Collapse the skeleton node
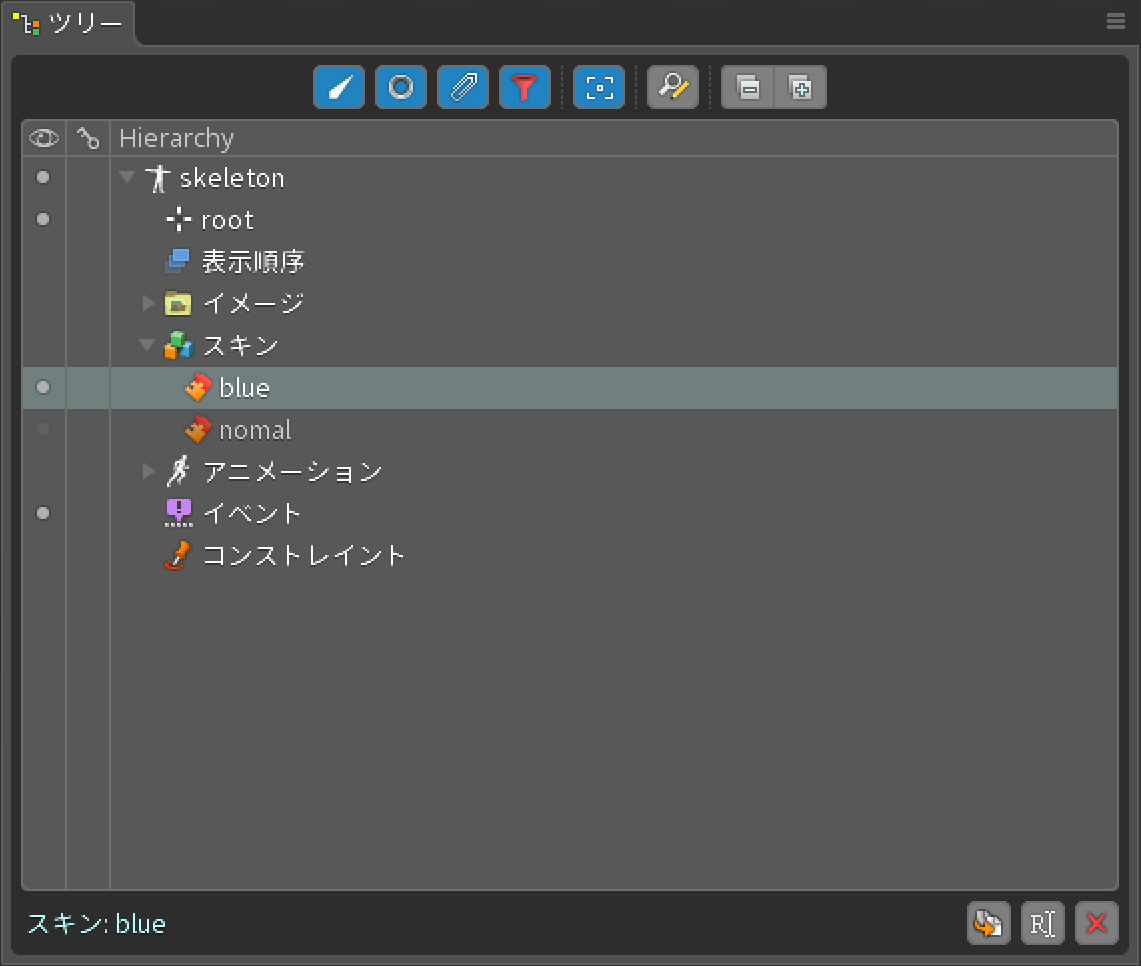Screen dimensions: 1141x966 [127, 177]
